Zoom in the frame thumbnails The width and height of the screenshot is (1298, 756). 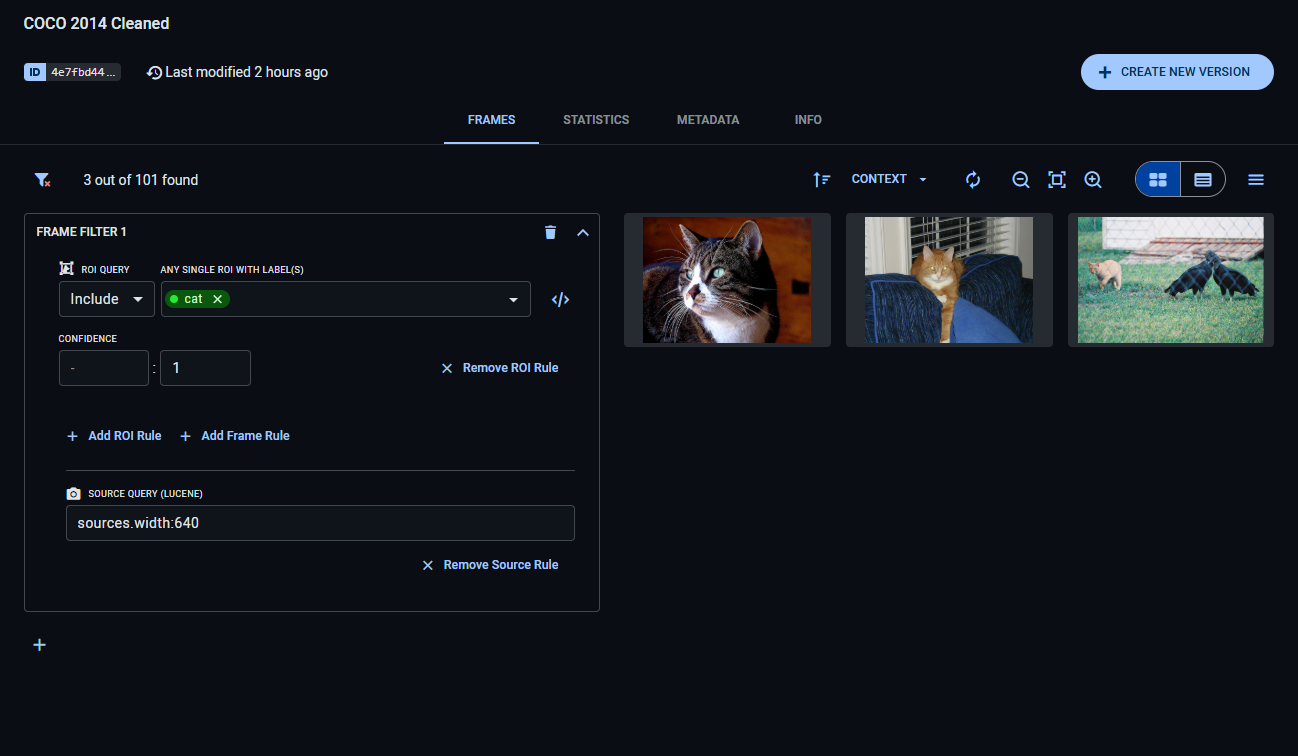coord(1093,180)
